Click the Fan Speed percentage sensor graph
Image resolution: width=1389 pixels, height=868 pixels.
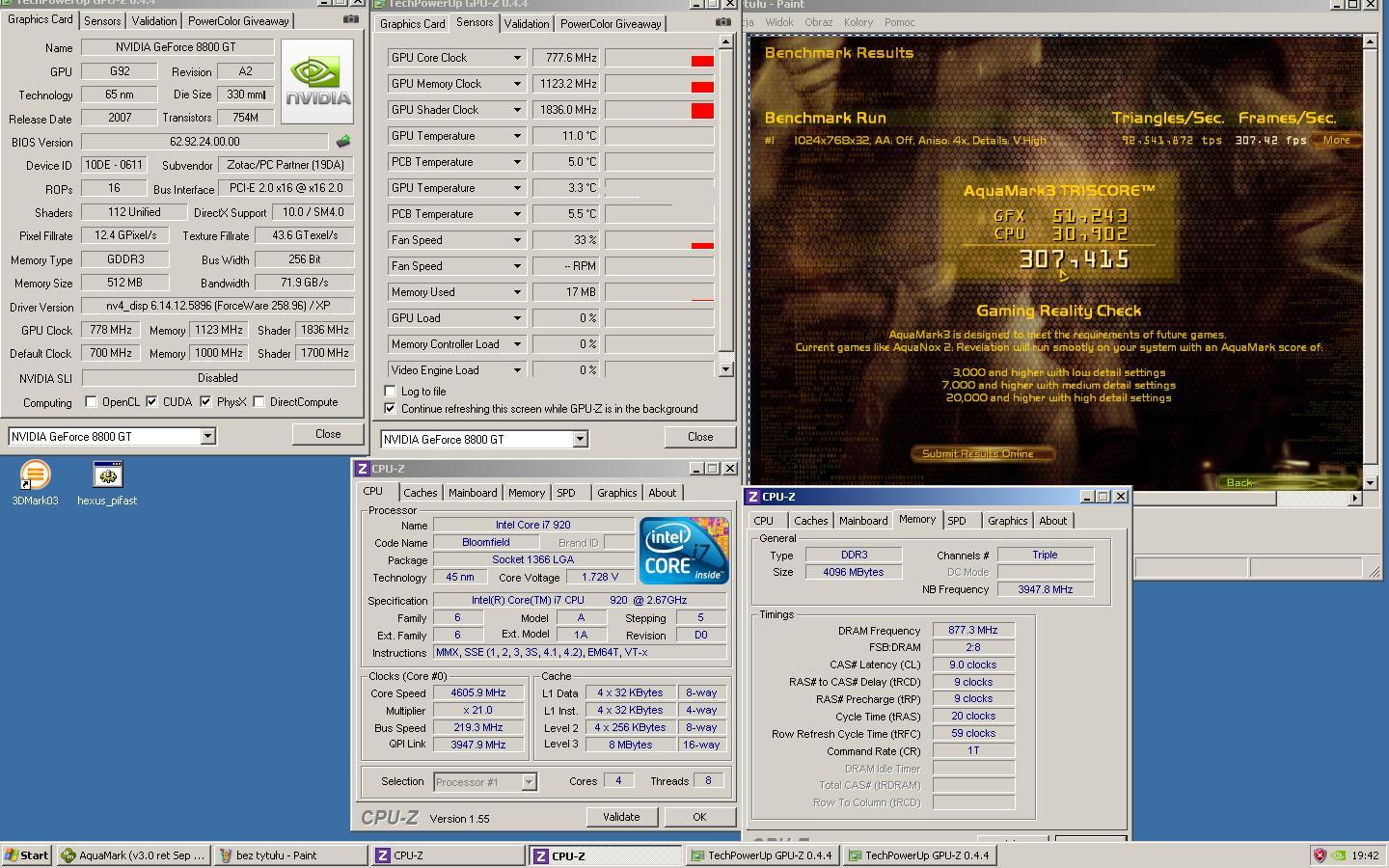[660, 240]
